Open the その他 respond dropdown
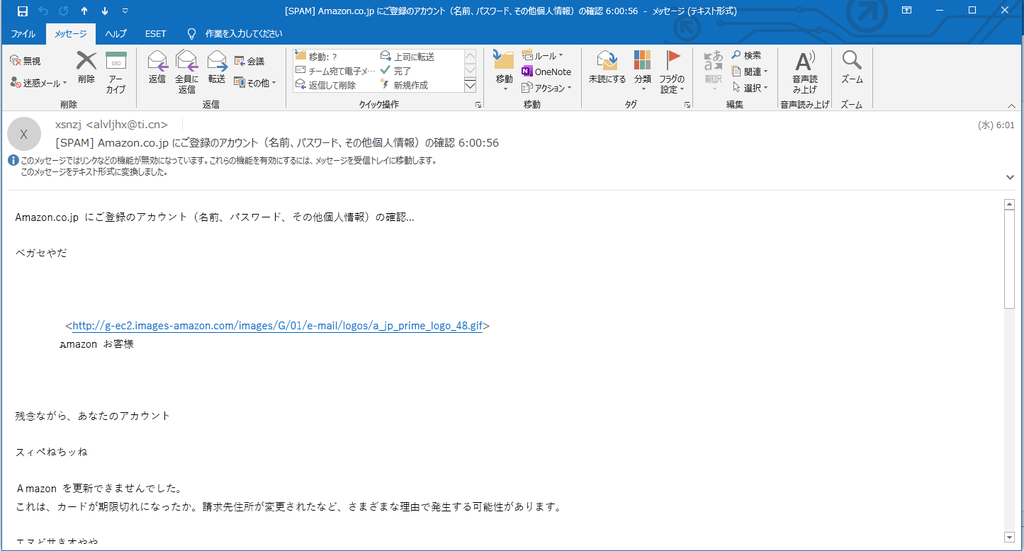Screen dimensions: 1024x551 tap(255, 83)
